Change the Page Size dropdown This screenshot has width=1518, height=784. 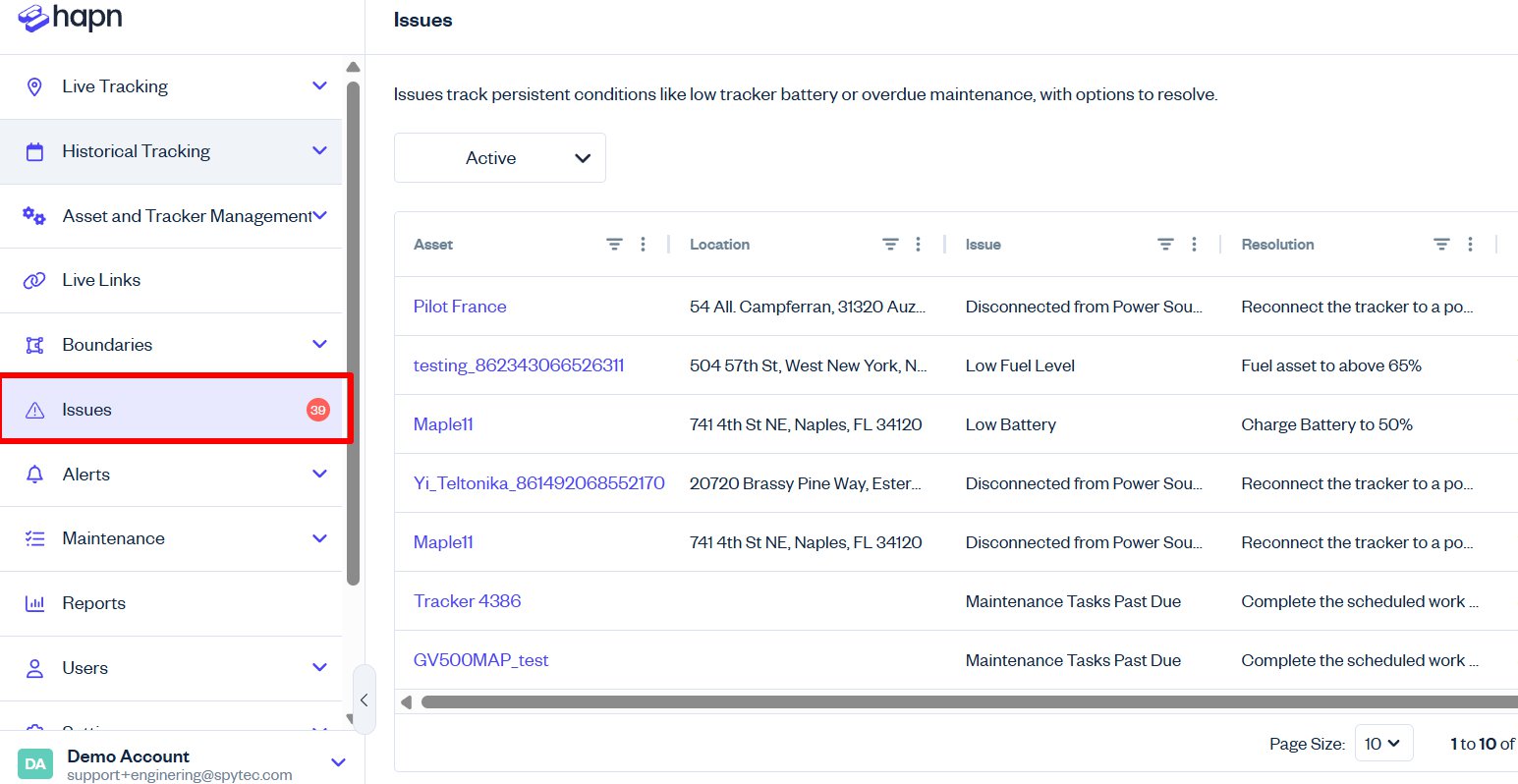1382,744
